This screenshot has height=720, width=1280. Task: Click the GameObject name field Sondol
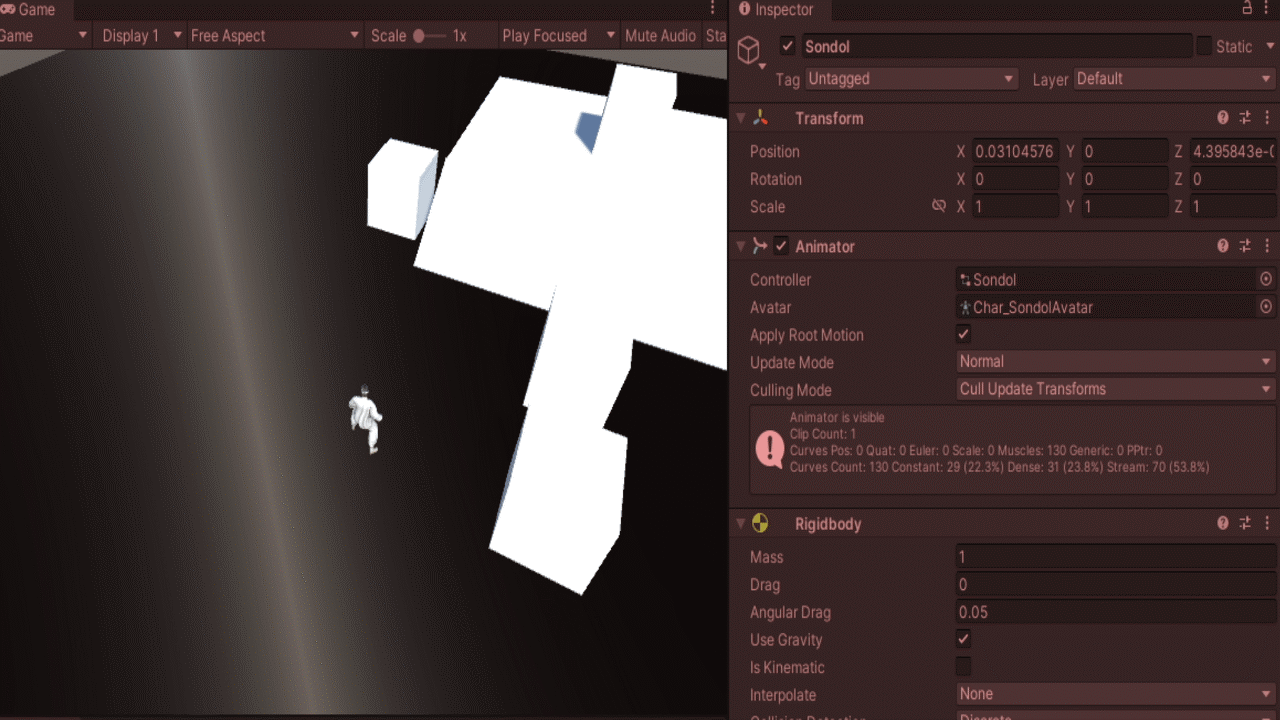(x=997, y=46)
